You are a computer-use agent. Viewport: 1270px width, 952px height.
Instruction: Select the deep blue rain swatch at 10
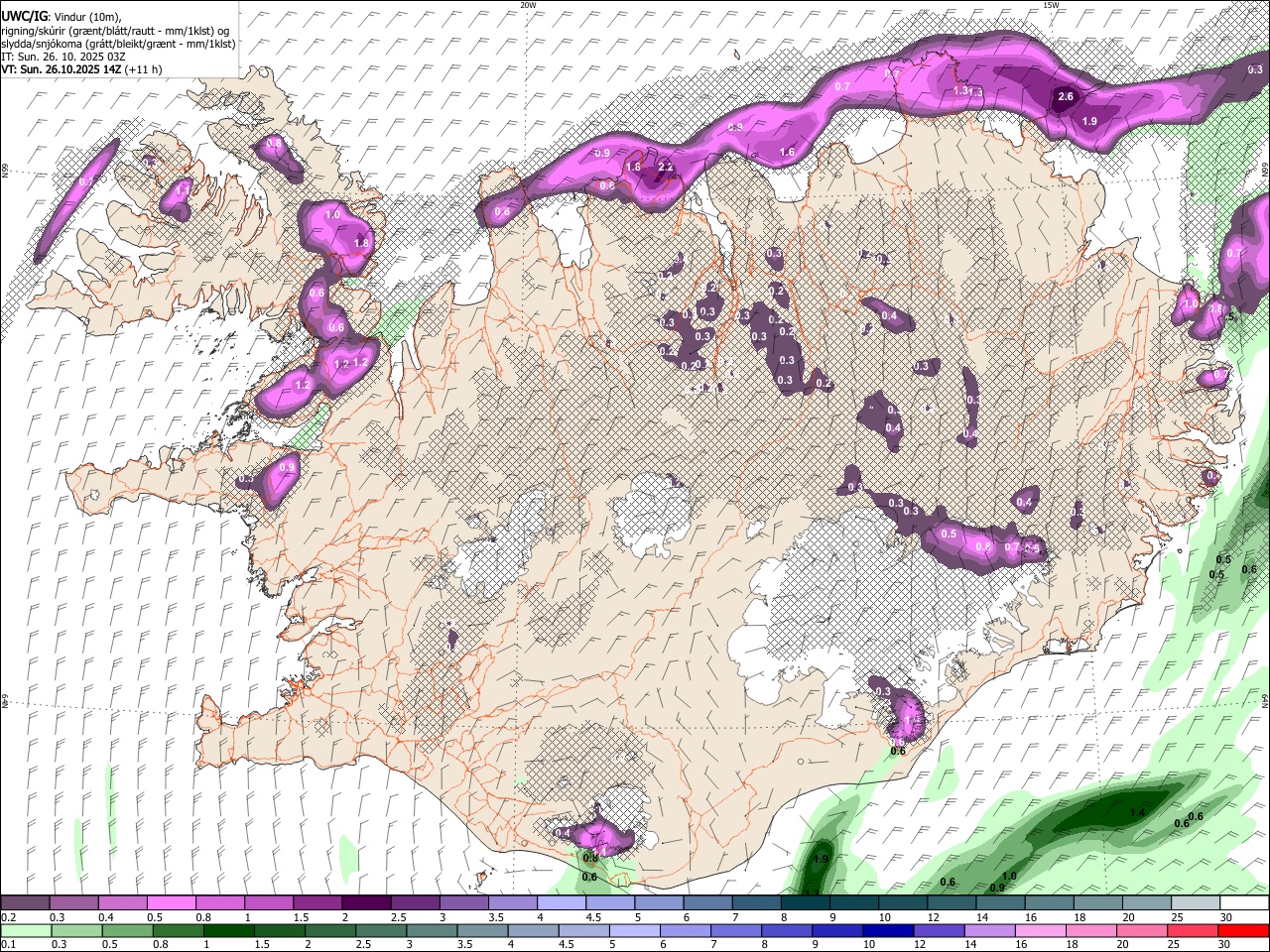click(x=888, y=931)
